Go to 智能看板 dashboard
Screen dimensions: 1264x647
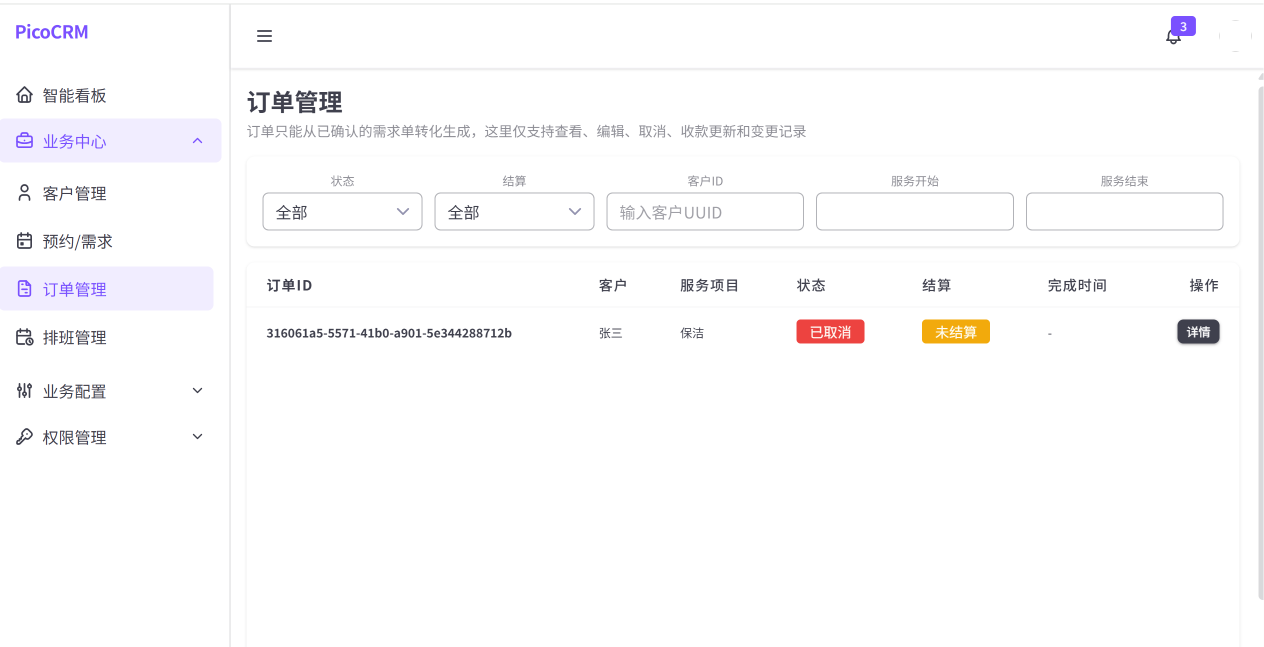pyautogui.click(x=107, y=95)
